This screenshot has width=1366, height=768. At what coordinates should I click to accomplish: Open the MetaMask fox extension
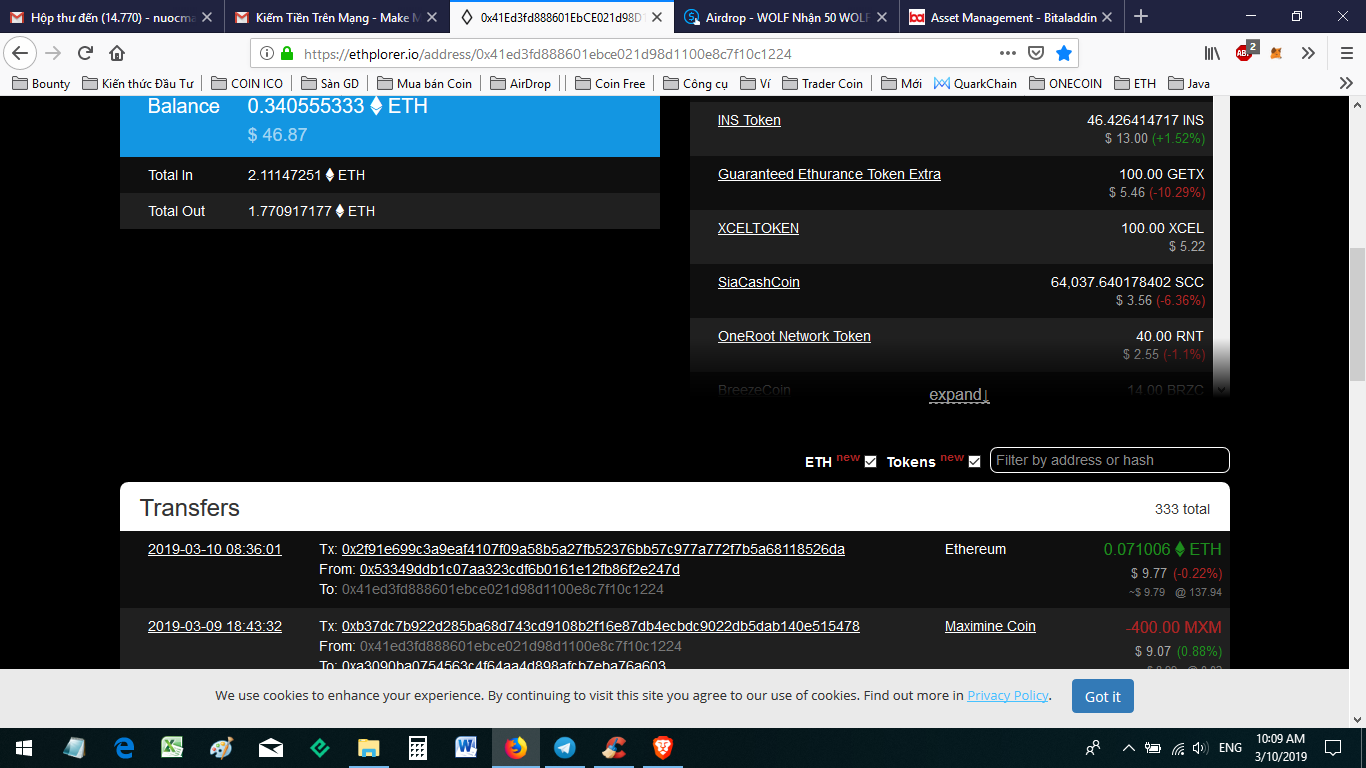tap(1276, 53)
